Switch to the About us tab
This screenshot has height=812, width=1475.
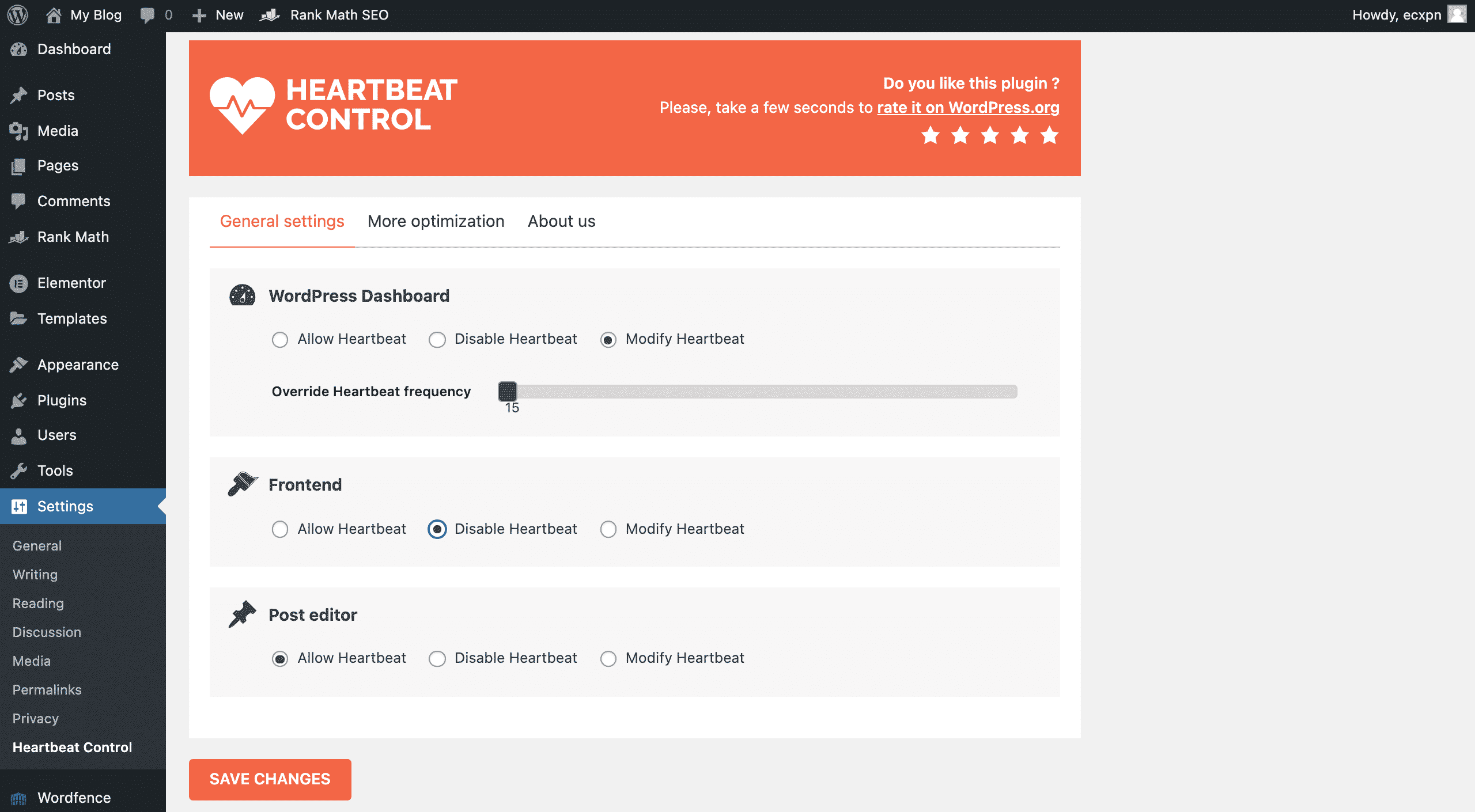coord(561,221)
